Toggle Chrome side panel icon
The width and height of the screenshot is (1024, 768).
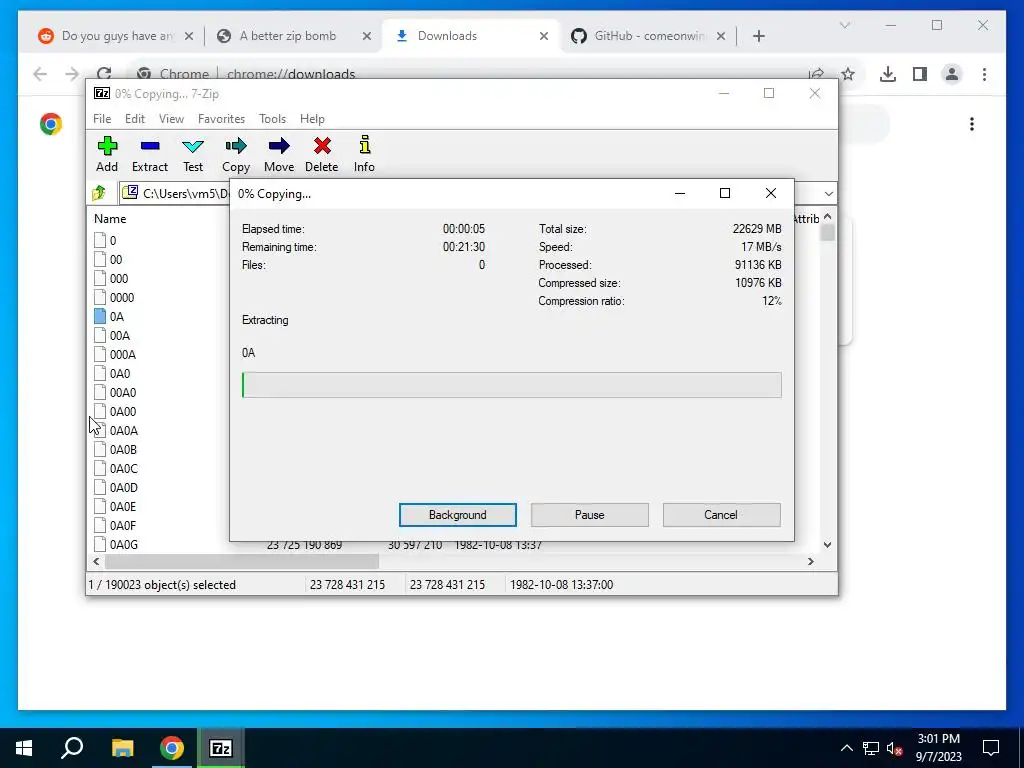pos(920,74)
